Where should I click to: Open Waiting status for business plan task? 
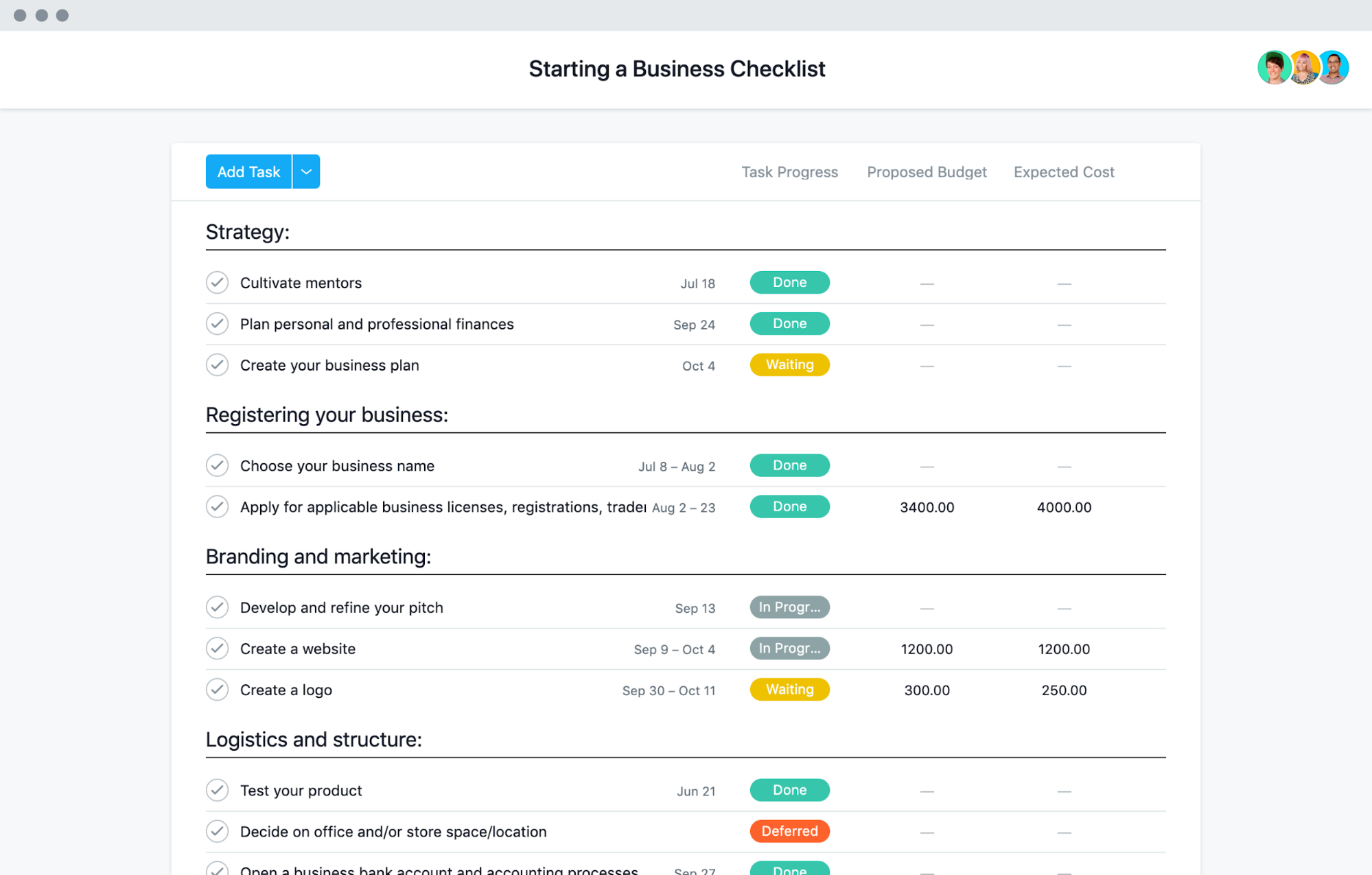pyautogui.click(x=789, y=365)
